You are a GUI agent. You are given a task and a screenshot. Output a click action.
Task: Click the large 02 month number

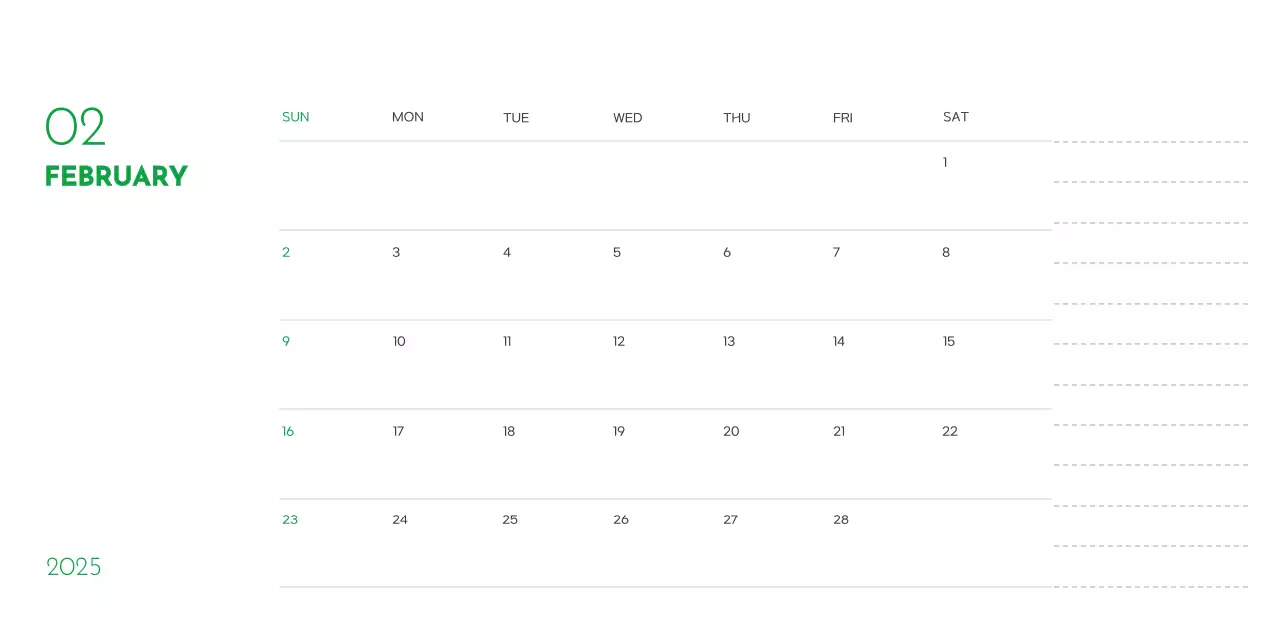coord(75,127)
